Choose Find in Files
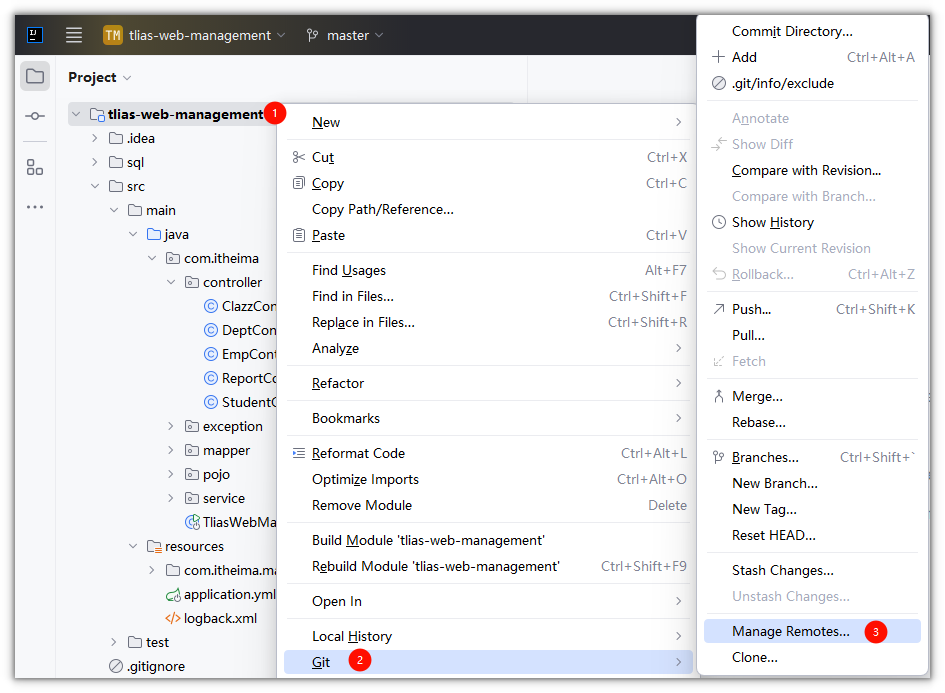 [489, 296]
